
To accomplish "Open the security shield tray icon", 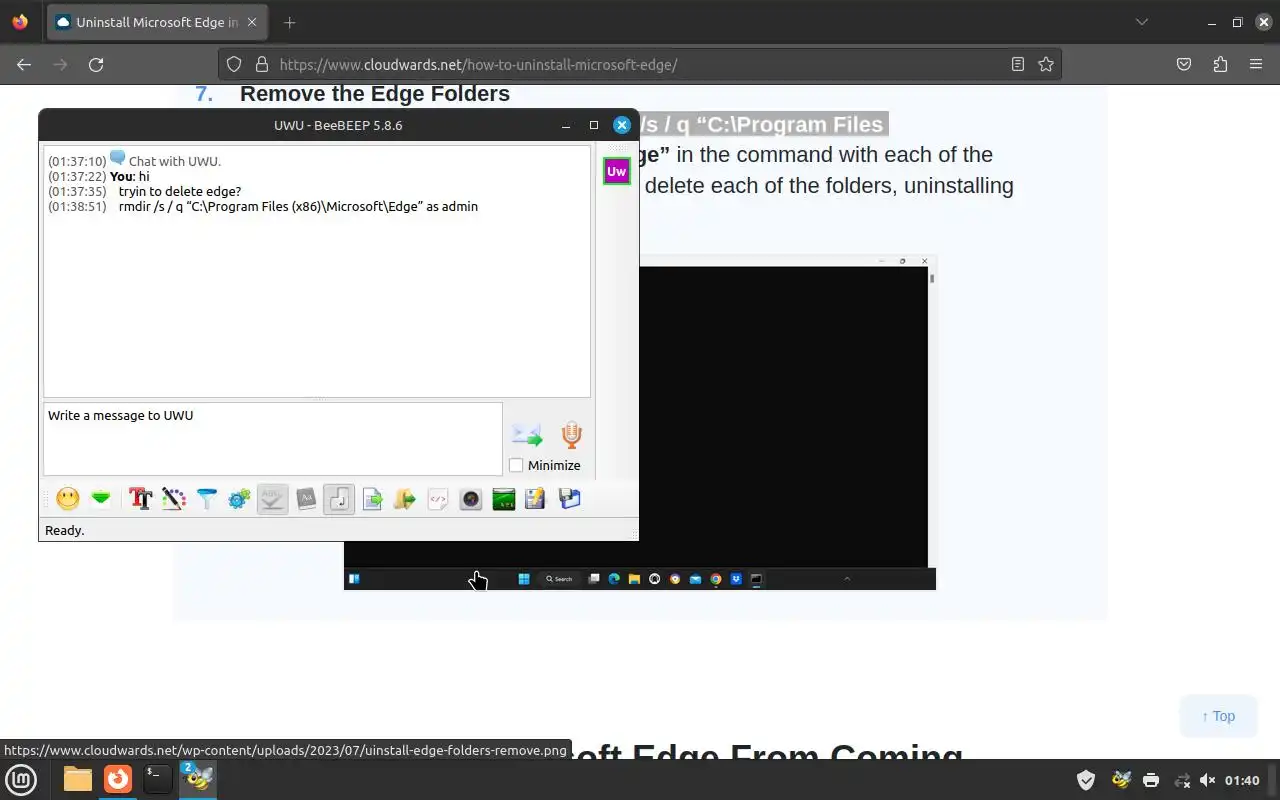I will pyautogui.click(x=1086, y=780).
